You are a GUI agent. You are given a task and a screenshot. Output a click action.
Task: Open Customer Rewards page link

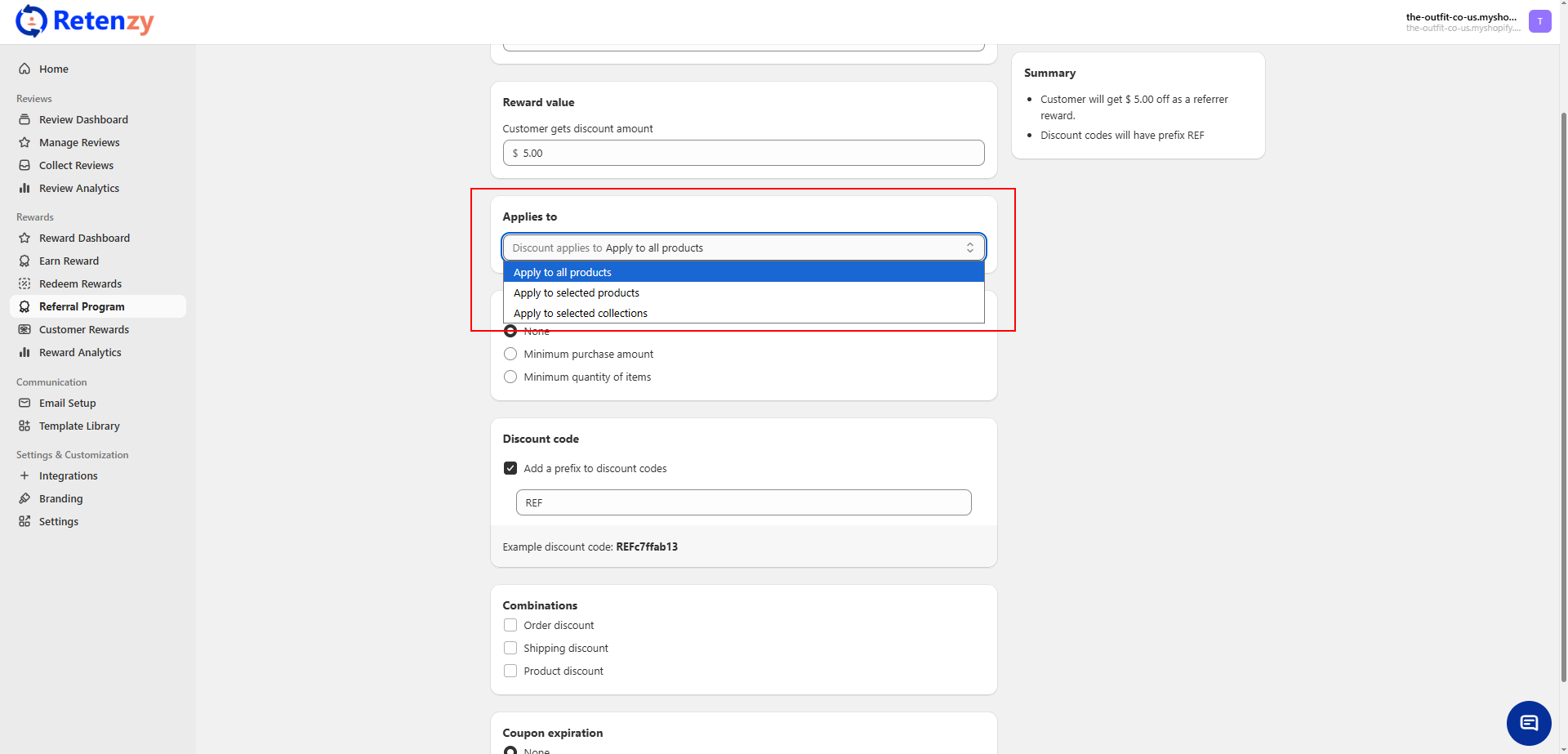[84, 330]
